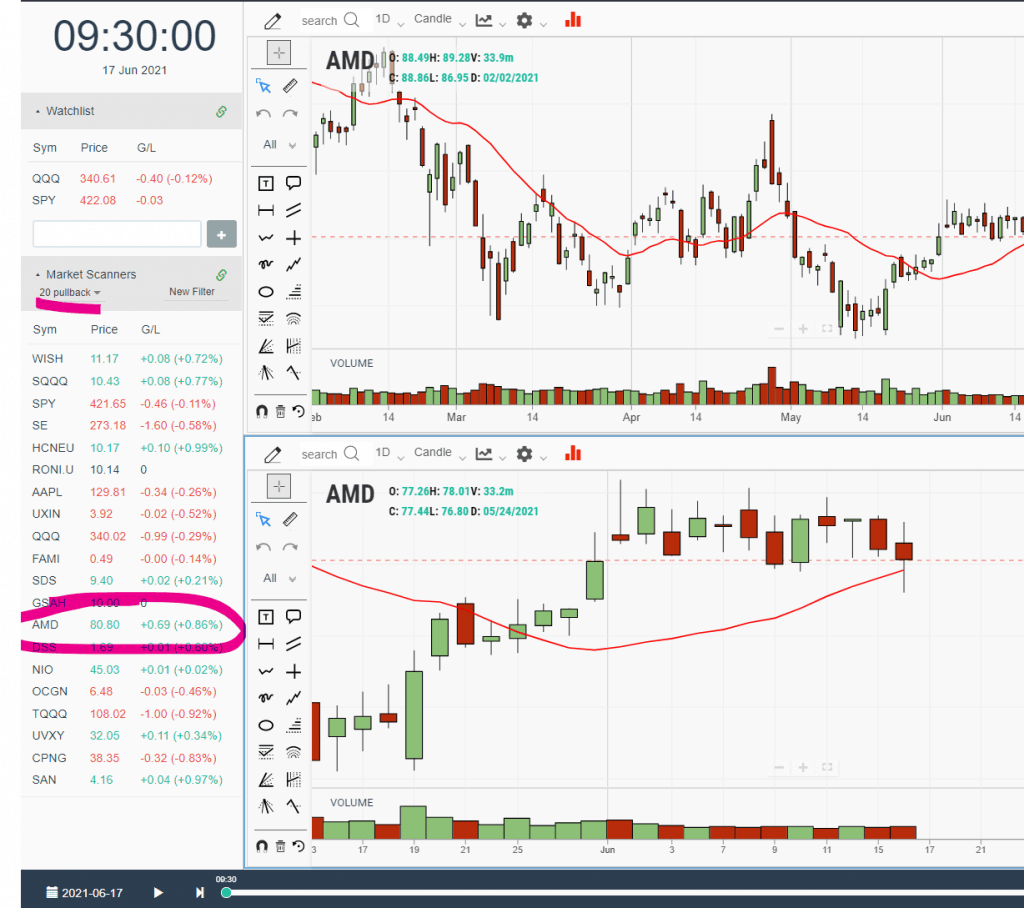Select the trend line drawing tool
The image size is (1024, 908).
[x=294, y=210]
